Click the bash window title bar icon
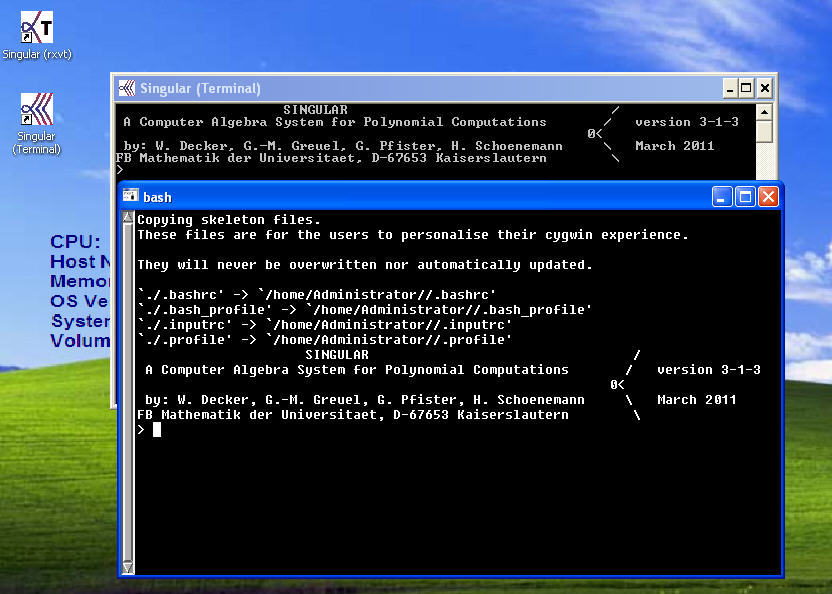Screen dimensions: 832x594 coord(131,197)
